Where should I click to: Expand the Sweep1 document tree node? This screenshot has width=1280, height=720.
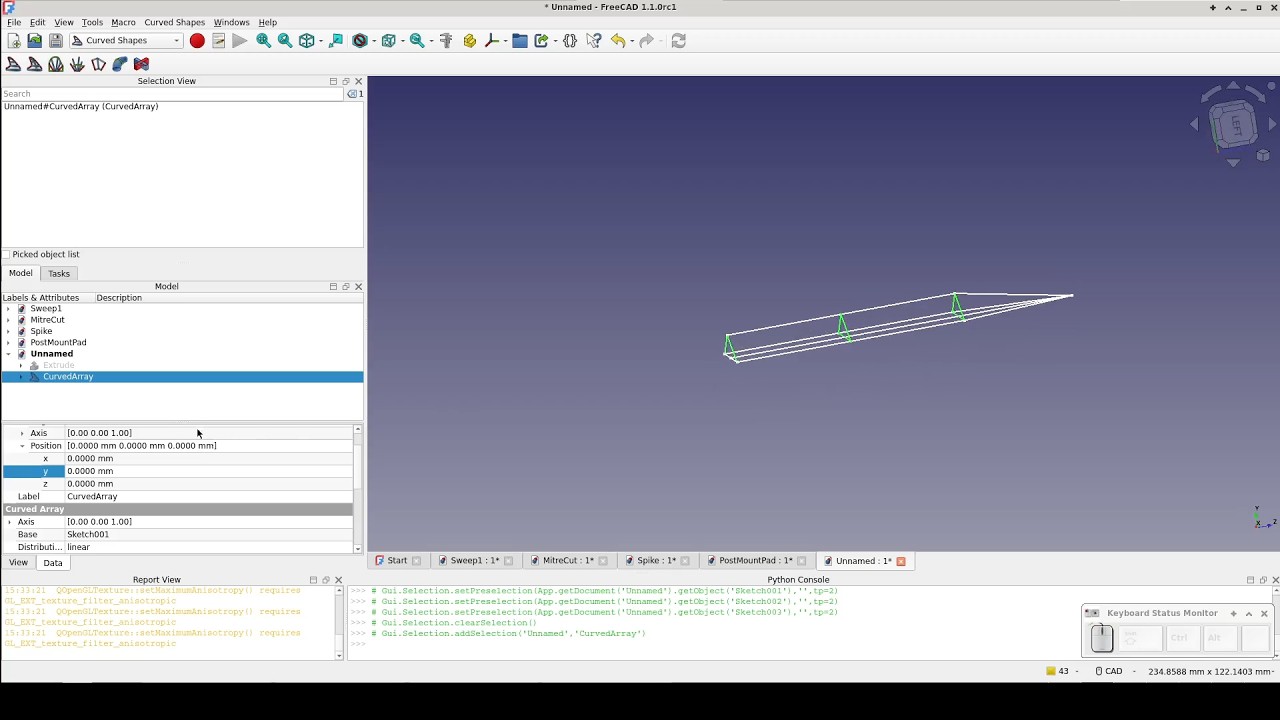click(x=9, y=309)
